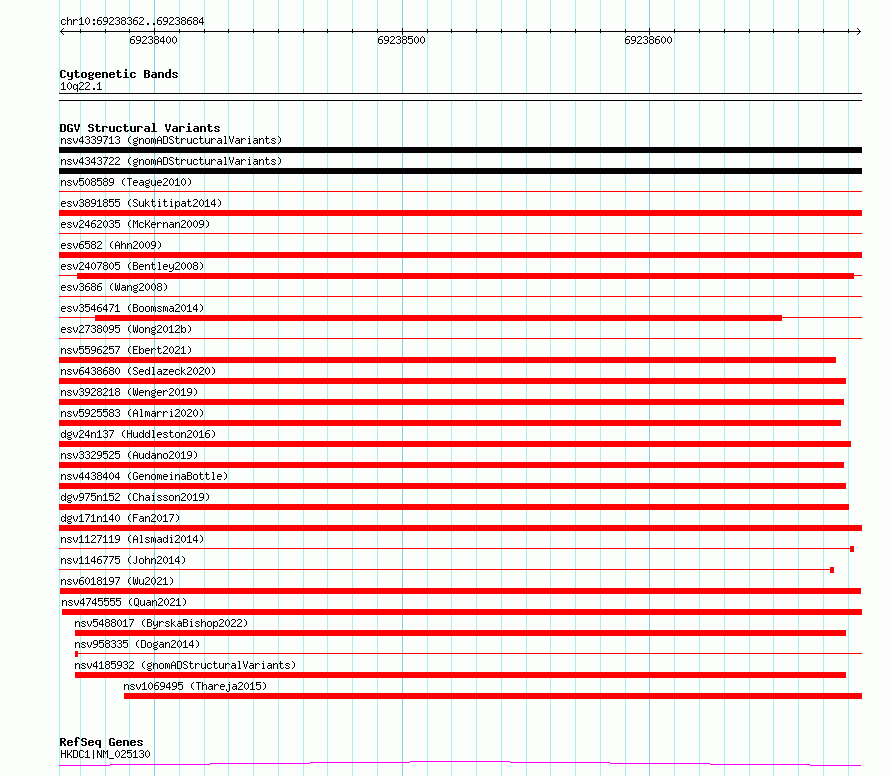Open variant esv2462035 (McKernan2009)

pyautogui.click(x=135, y=224)
